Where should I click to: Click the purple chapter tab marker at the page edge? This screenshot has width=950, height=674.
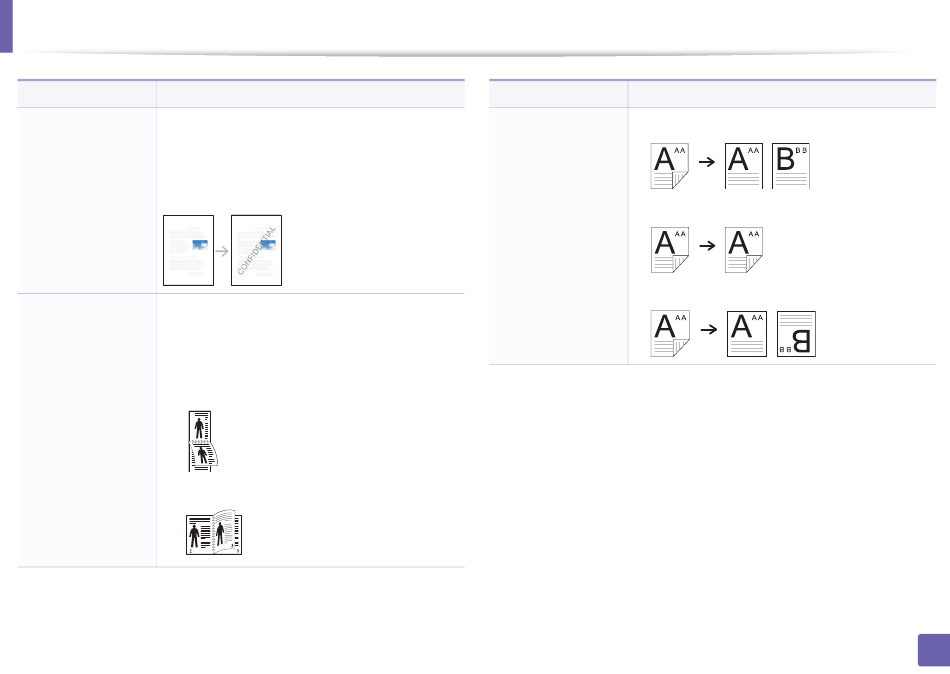click(x=6, y=26)
